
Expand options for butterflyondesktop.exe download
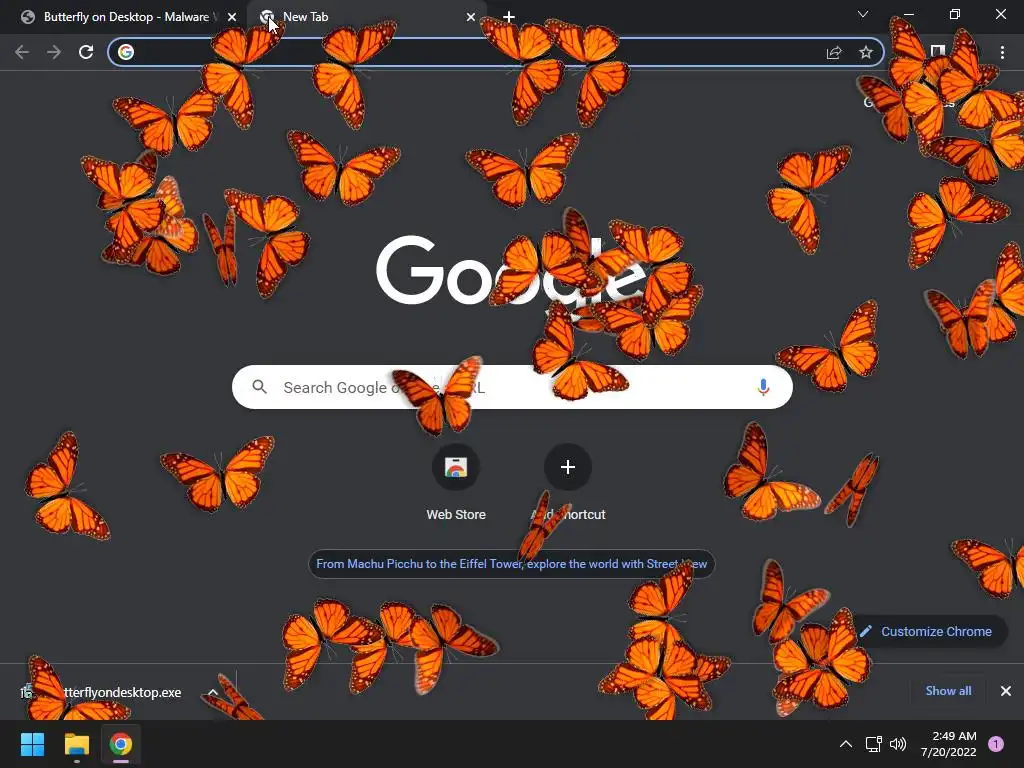[x=213, y=692]
